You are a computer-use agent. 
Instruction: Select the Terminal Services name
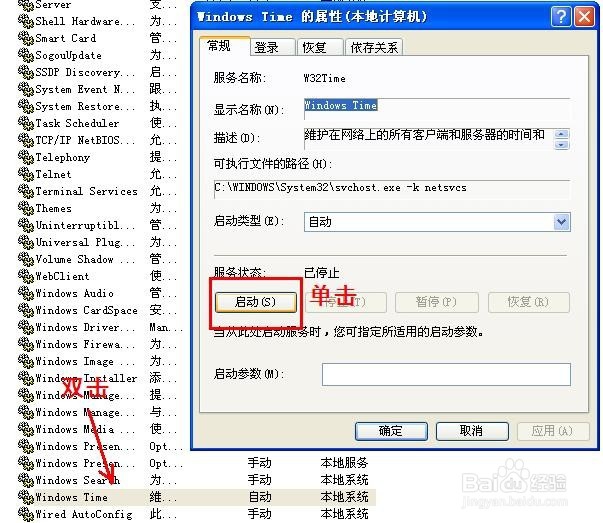point(87,192)
